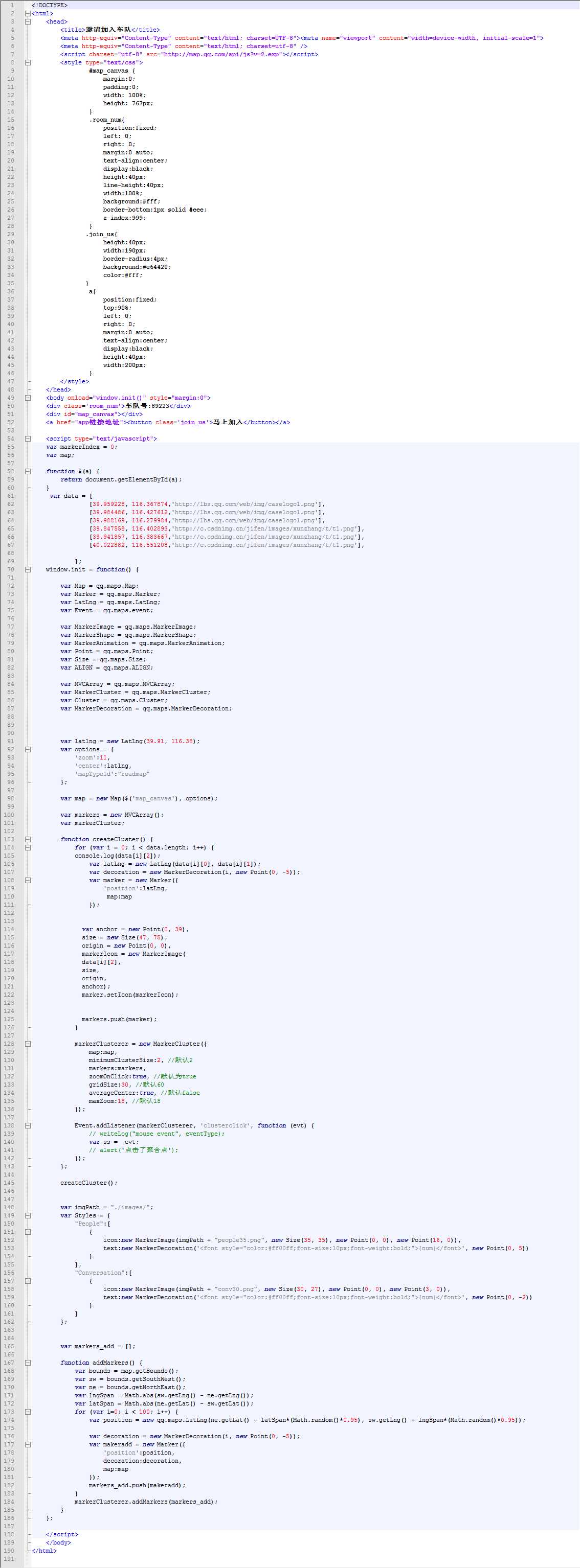Click 'maxZoom:18,' option line
The image size is (580, 1568).
point(124,1101)
